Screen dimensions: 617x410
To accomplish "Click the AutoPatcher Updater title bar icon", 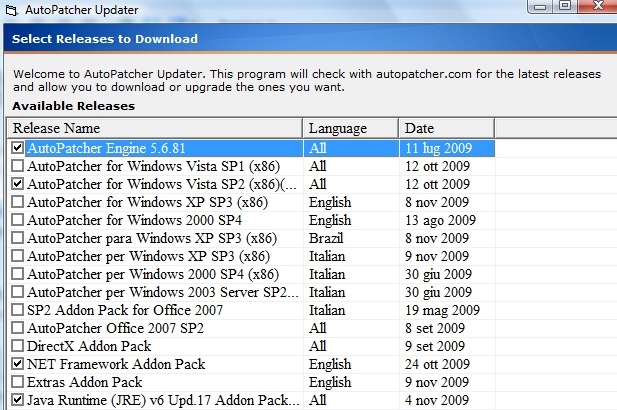I will point(11,10).
